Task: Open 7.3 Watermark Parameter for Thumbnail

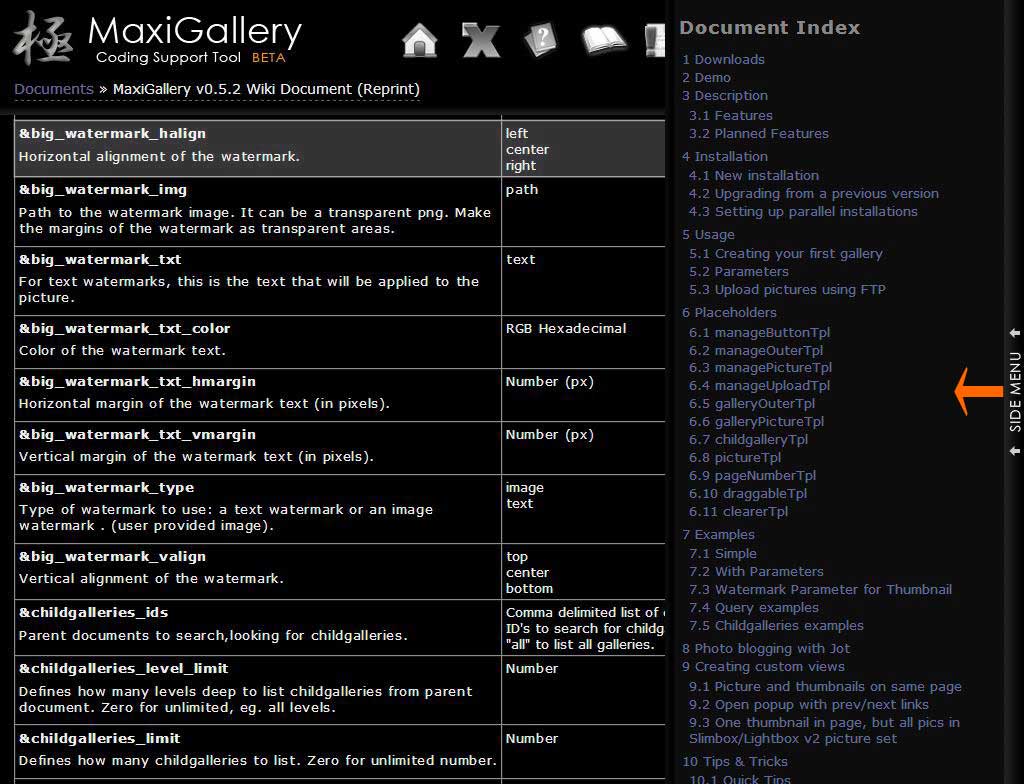Action: pyautogui.click(x=820, y=590)
